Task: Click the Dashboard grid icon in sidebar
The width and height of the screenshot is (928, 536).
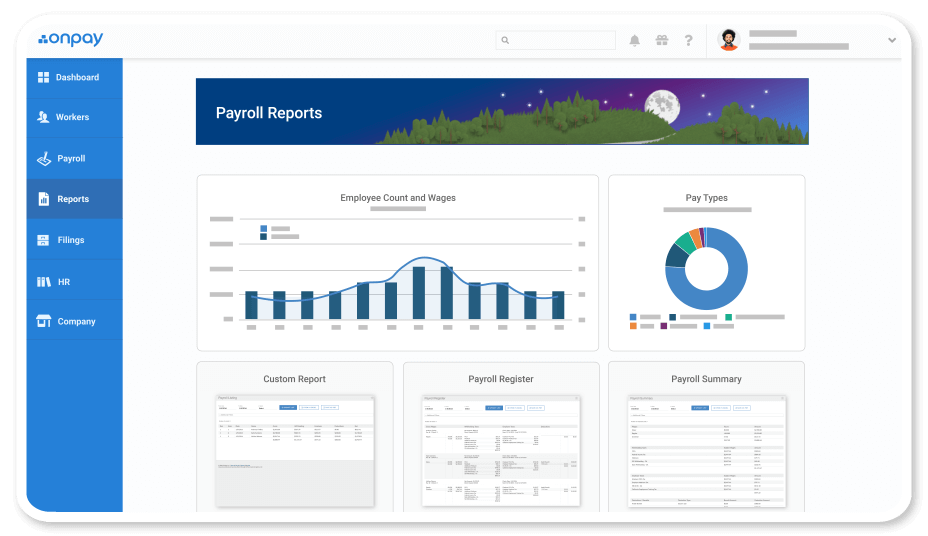Action: tap(43, 77)
